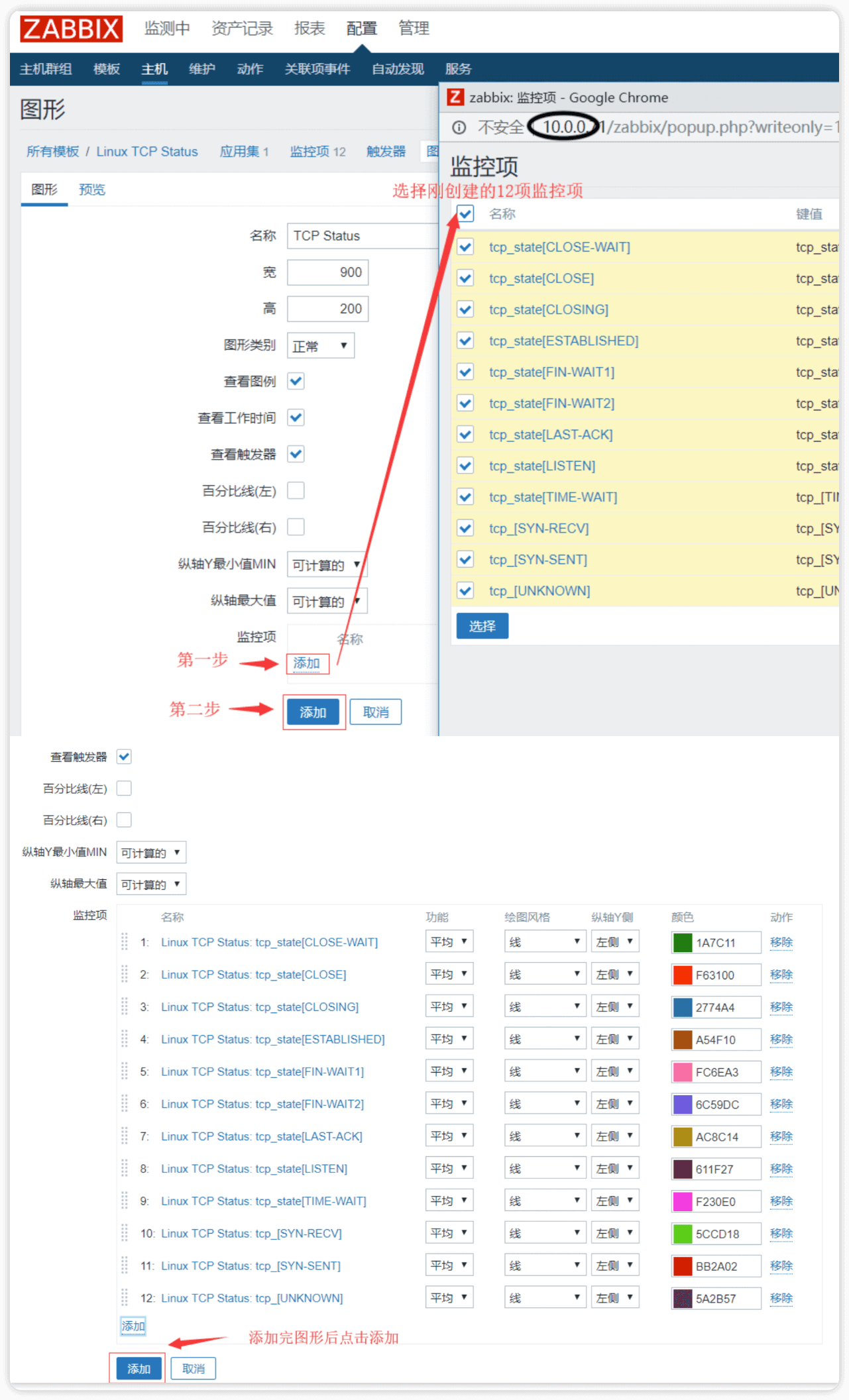The height and width of the screenshot is (1400, 849).
Task: Toggle the select-all checkbox beside 名称
Action: 465,213
